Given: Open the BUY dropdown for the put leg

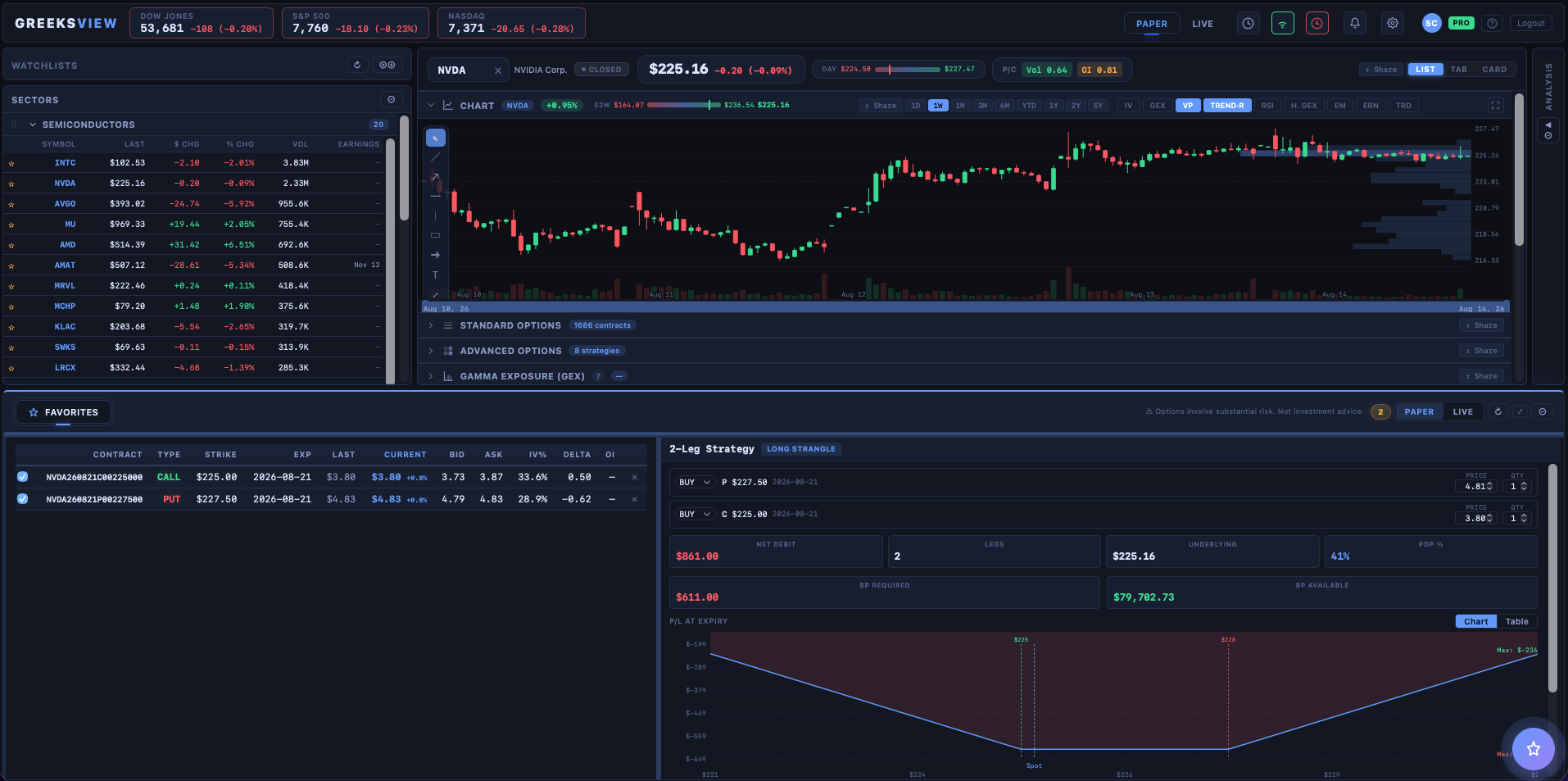Looking at the screenshot, I should (x=695, y=482).
